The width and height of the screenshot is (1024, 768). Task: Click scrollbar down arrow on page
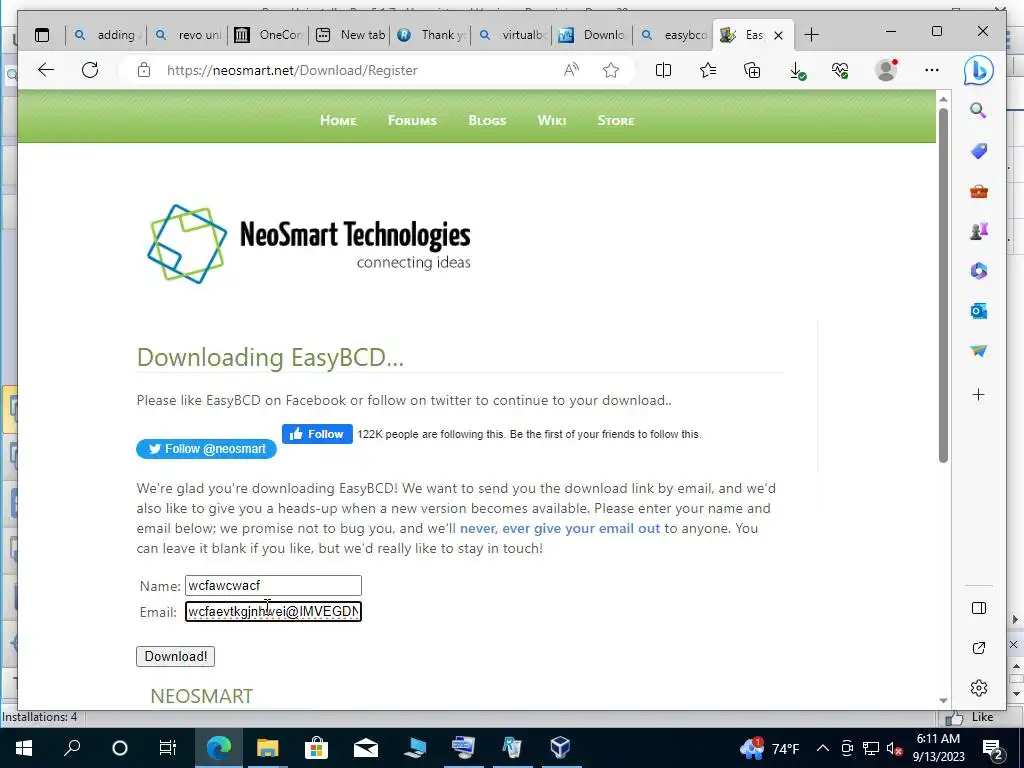[x=943, y=700]
